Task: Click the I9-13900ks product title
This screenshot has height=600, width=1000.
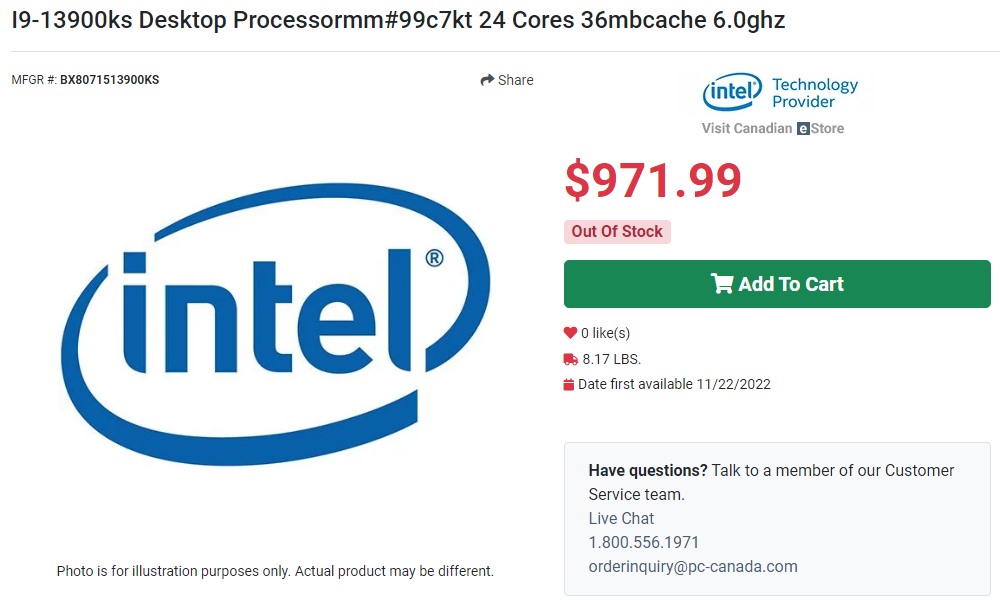Action: 398,21
